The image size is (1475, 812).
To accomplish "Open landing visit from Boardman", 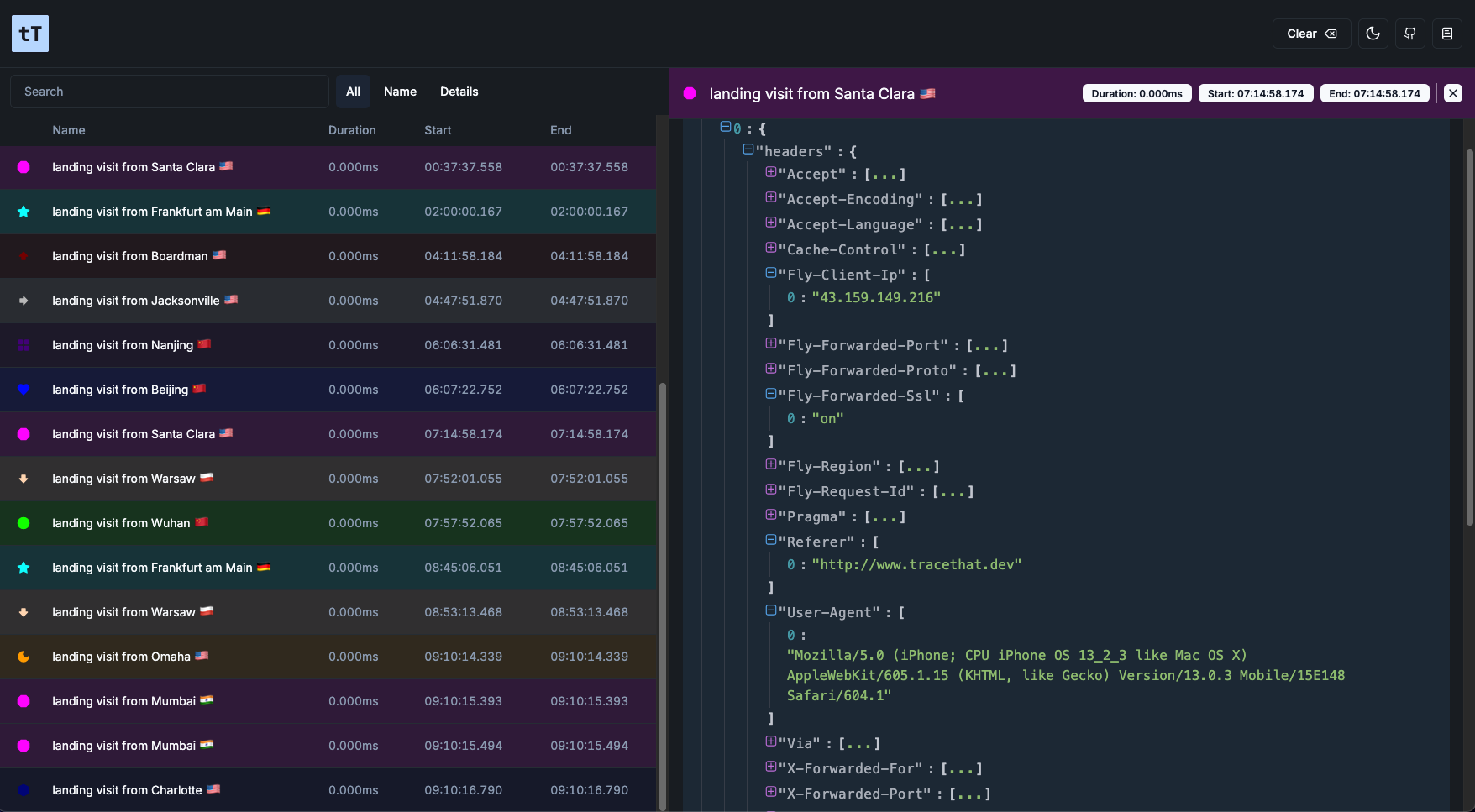I will pyautogui.click(x=328, y=256).
